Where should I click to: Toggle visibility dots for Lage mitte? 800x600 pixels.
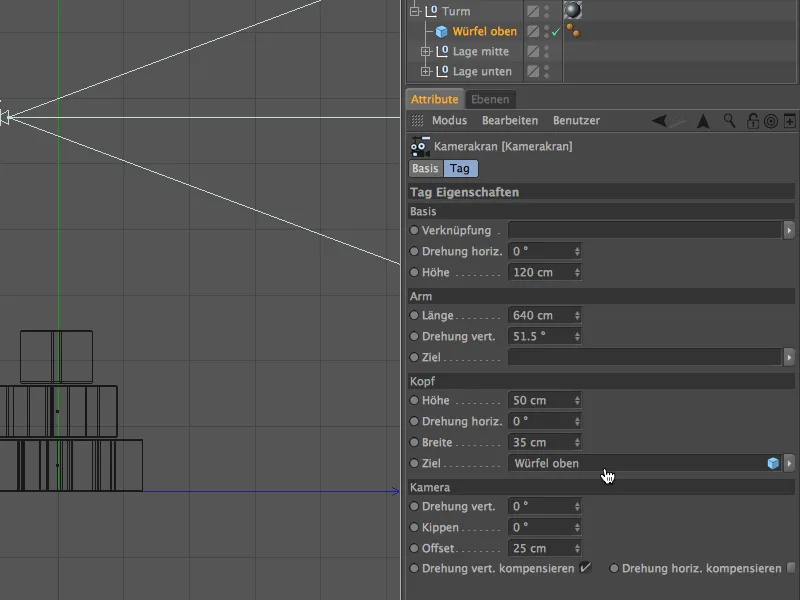coord(546,51)
